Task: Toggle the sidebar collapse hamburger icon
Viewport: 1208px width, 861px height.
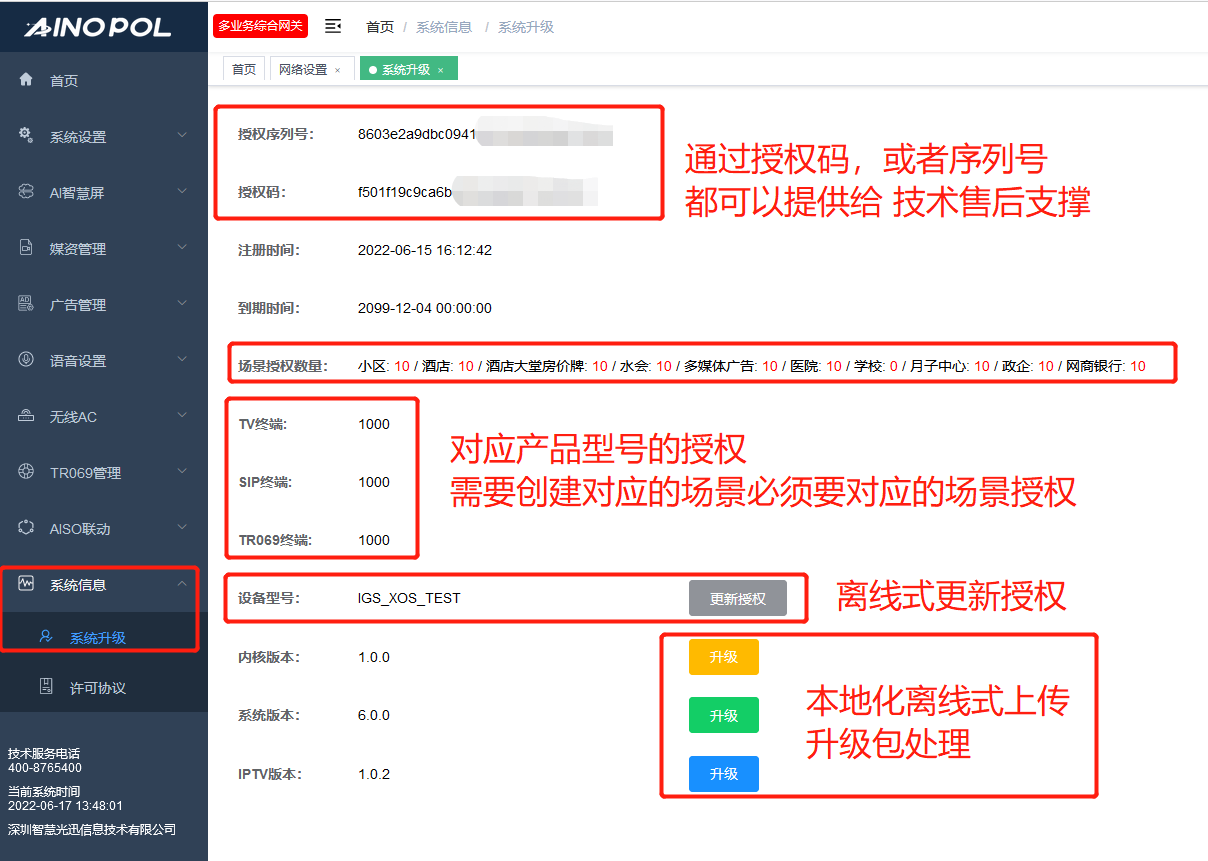Action: coord(333,27)
